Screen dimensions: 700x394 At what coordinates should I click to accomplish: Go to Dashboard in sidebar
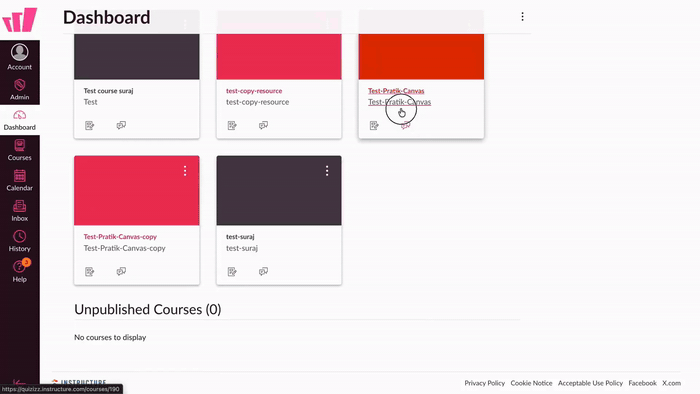(x=20, y=120)
